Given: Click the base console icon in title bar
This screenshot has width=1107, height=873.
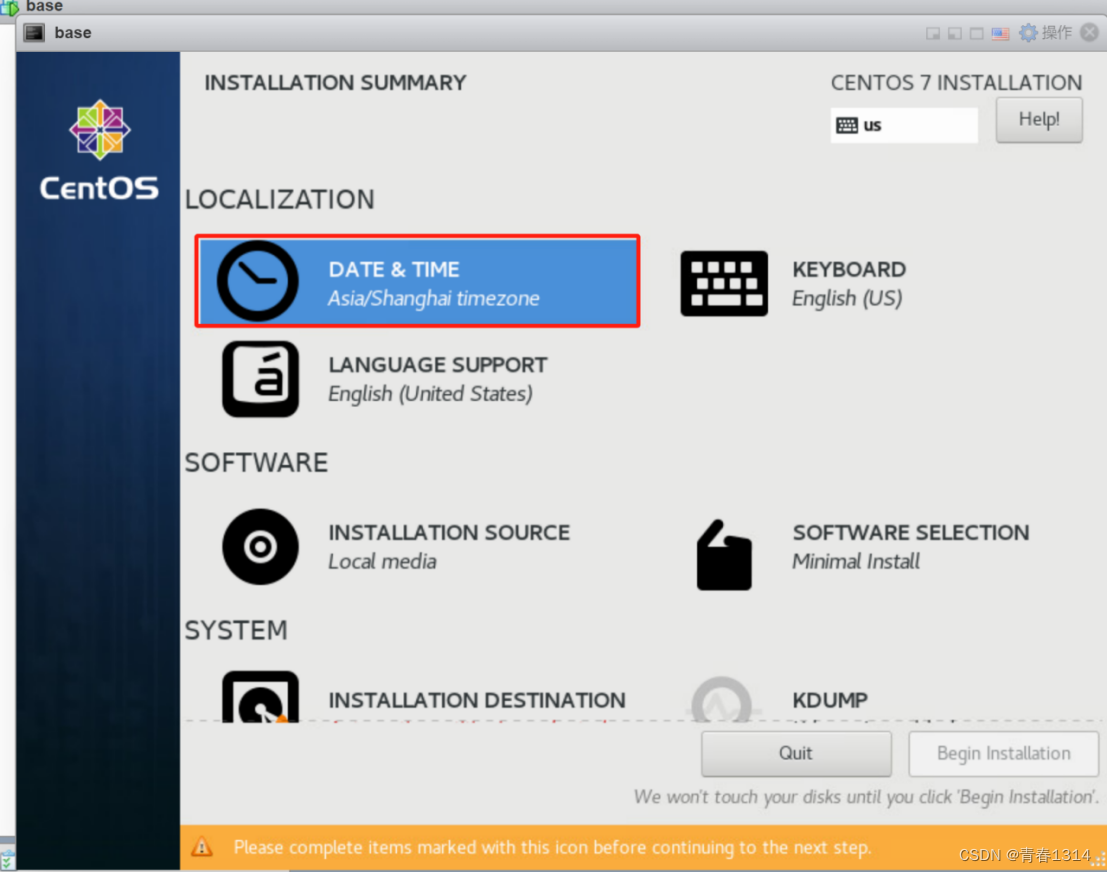Looking at the screenshot, I should pyautogui.click(x=34, y=32).
